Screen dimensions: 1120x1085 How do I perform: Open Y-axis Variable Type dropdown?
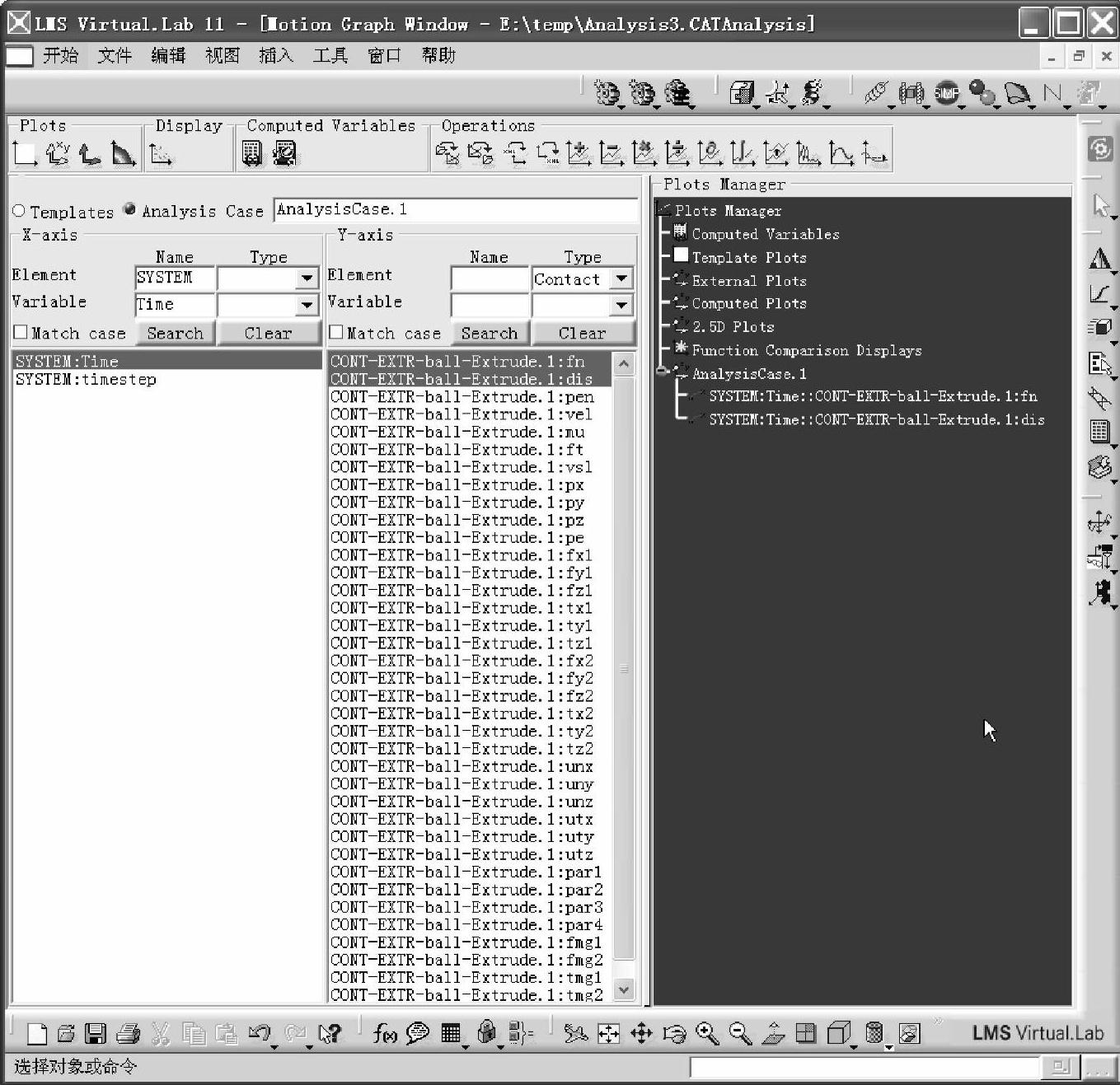[621, 305]
